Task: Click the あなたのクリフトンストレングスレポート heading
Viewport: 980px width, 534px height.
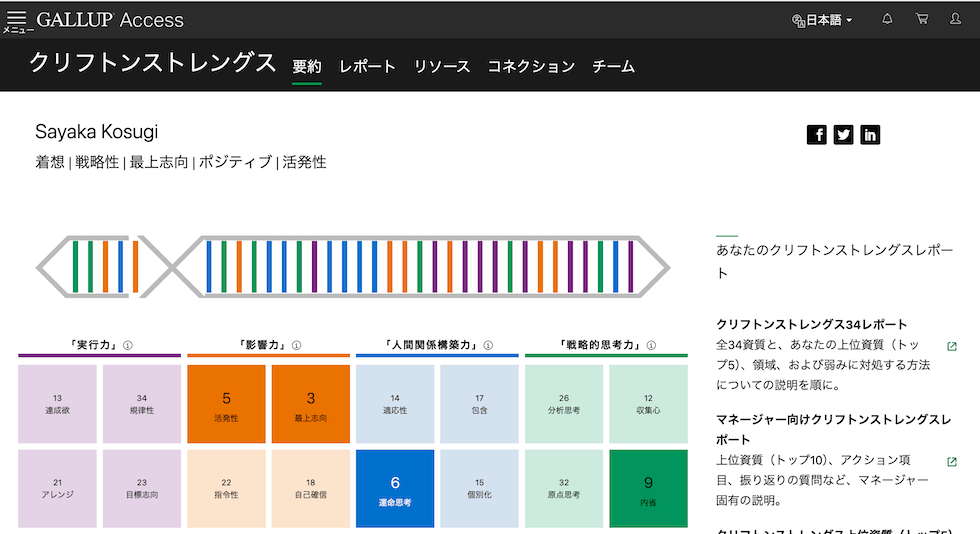Action: click(834, 261)
